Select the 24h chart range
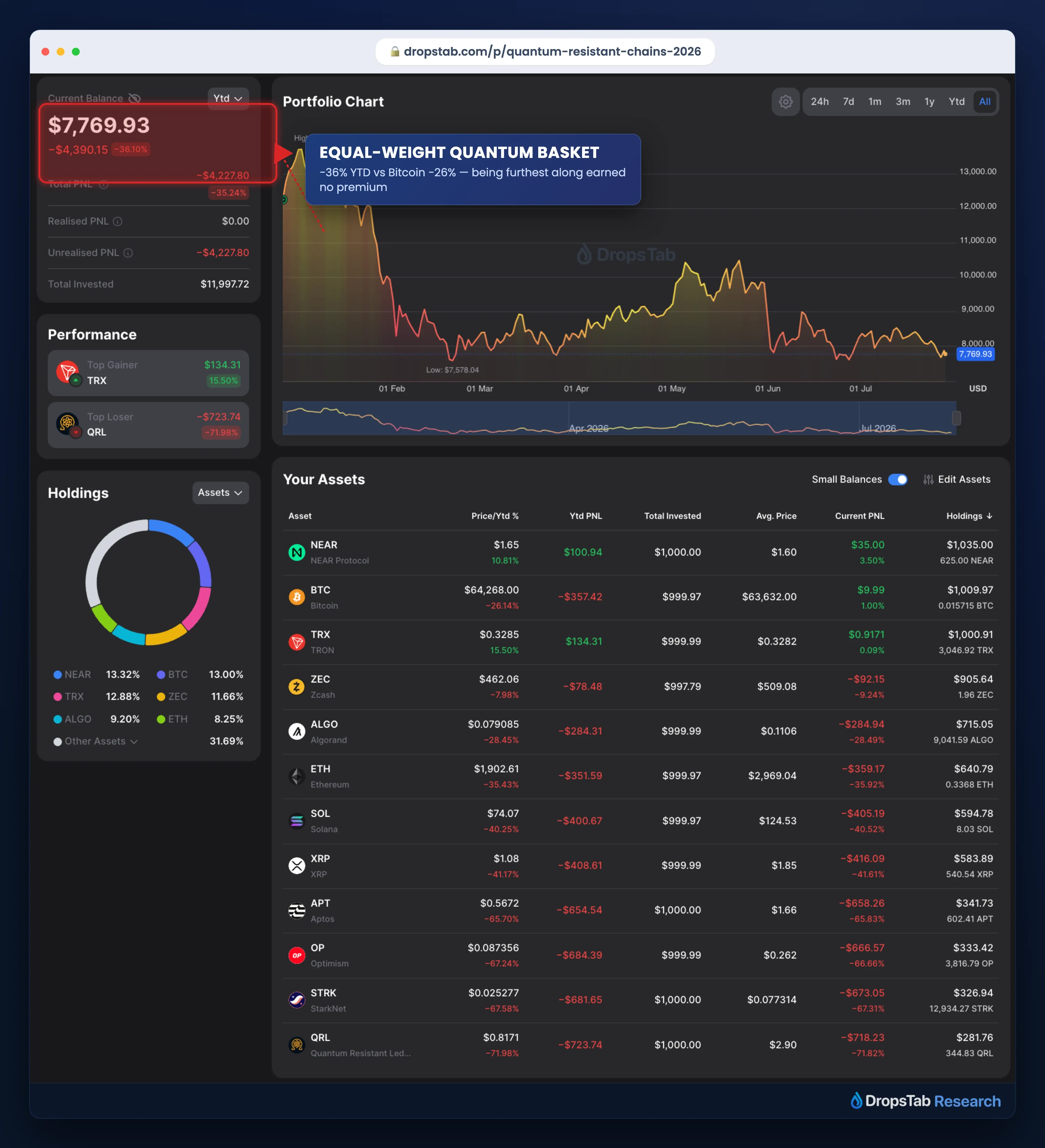 (x=819, y=102)
